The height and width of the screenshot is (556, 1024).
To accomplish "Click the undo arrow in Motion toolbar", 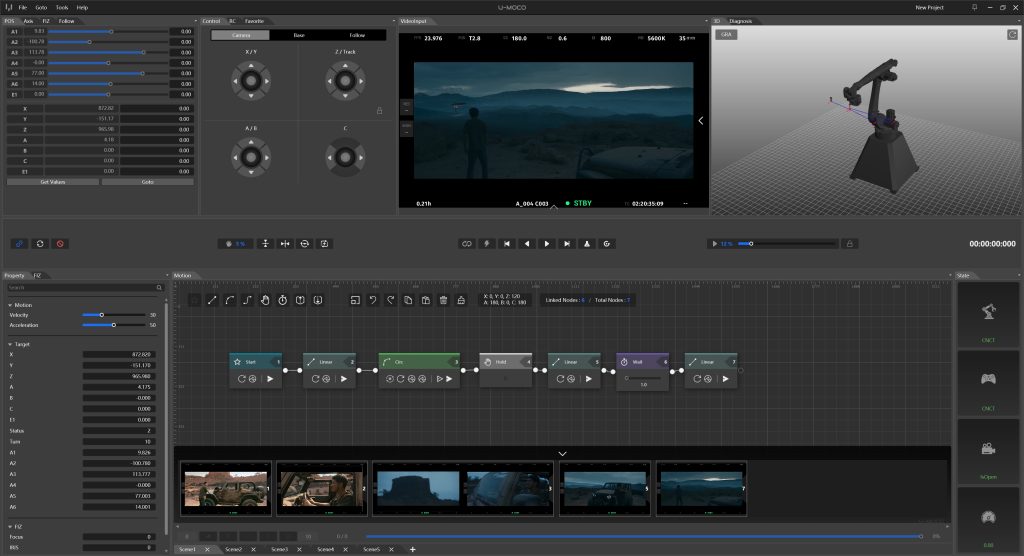I will click(373, 300).
